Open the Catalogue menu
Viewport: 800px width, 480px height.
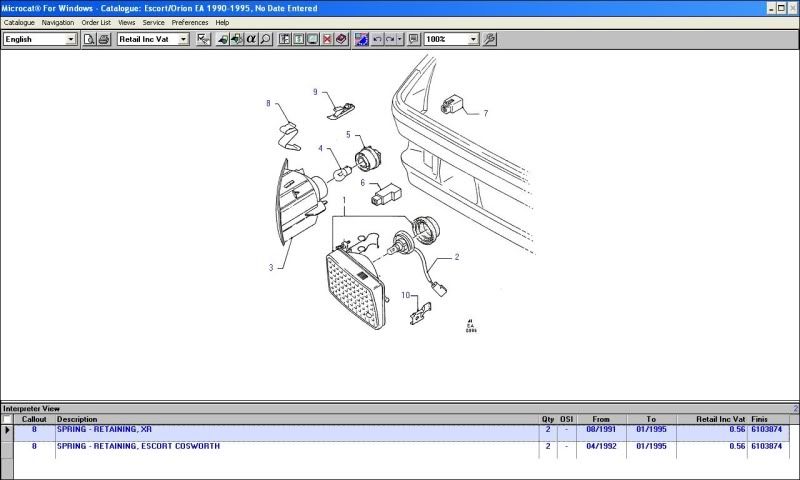tap(19, 22)
